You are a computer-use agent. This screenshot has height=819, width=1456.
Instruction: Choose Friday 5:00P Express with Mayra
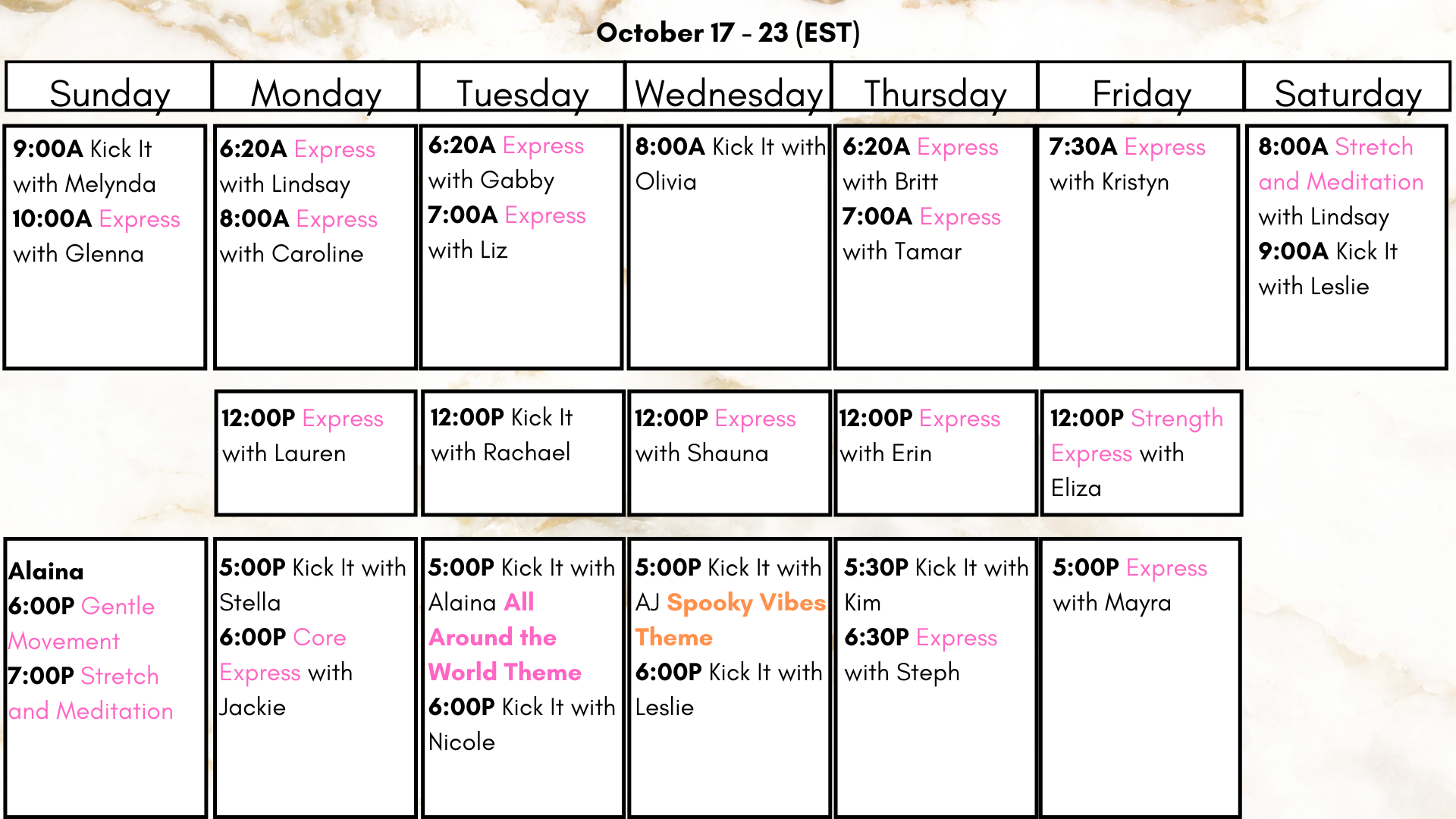point(1130,585)
